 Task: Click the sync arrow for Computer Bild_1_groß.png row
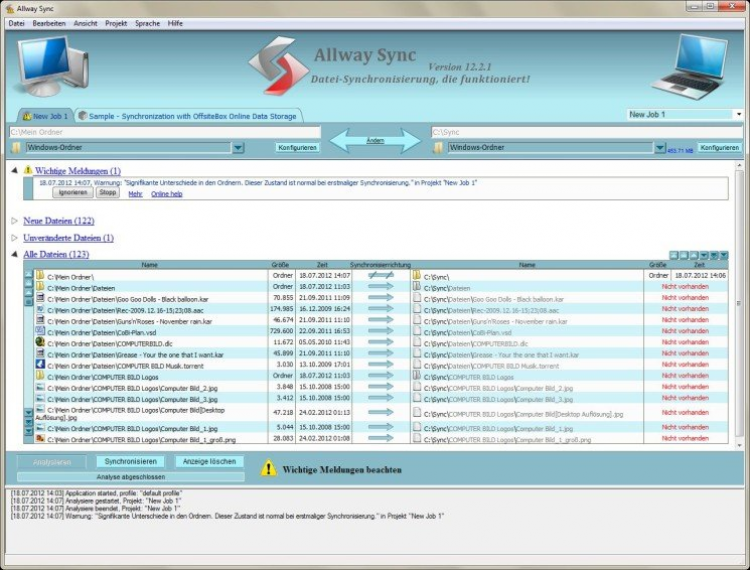[x=381, y=438]
